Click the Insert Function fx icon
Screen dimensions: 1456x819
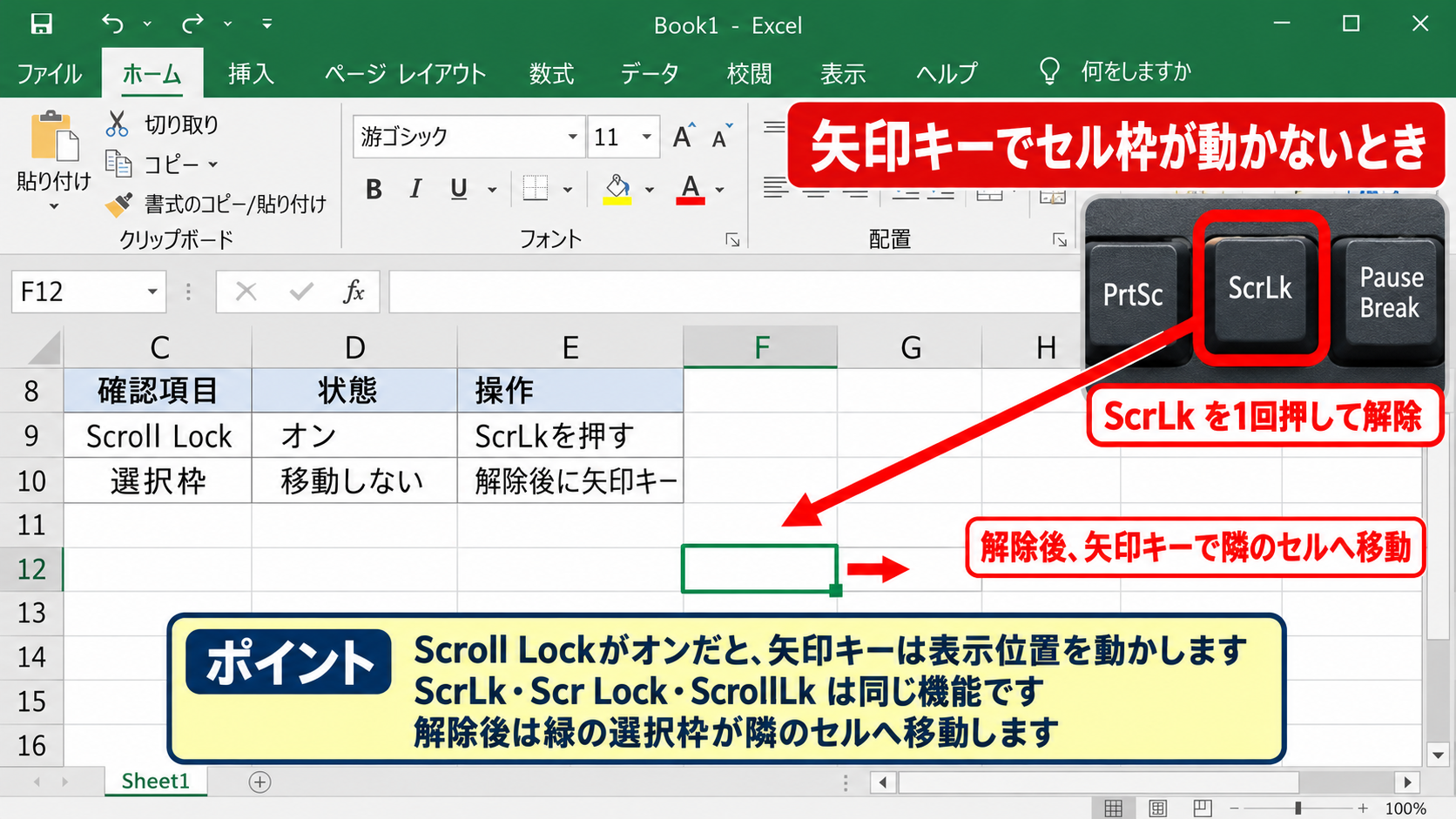tap(354, 291)
